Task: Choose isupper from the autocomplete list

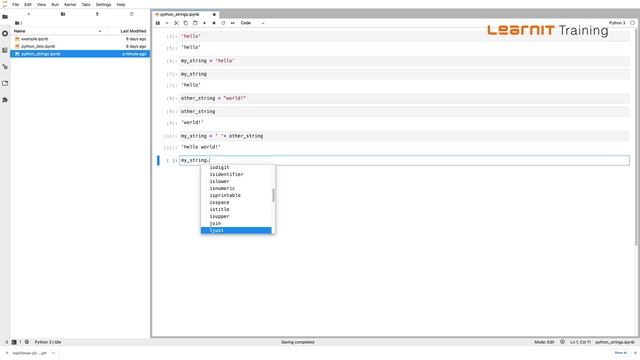Action: (236, 216)
